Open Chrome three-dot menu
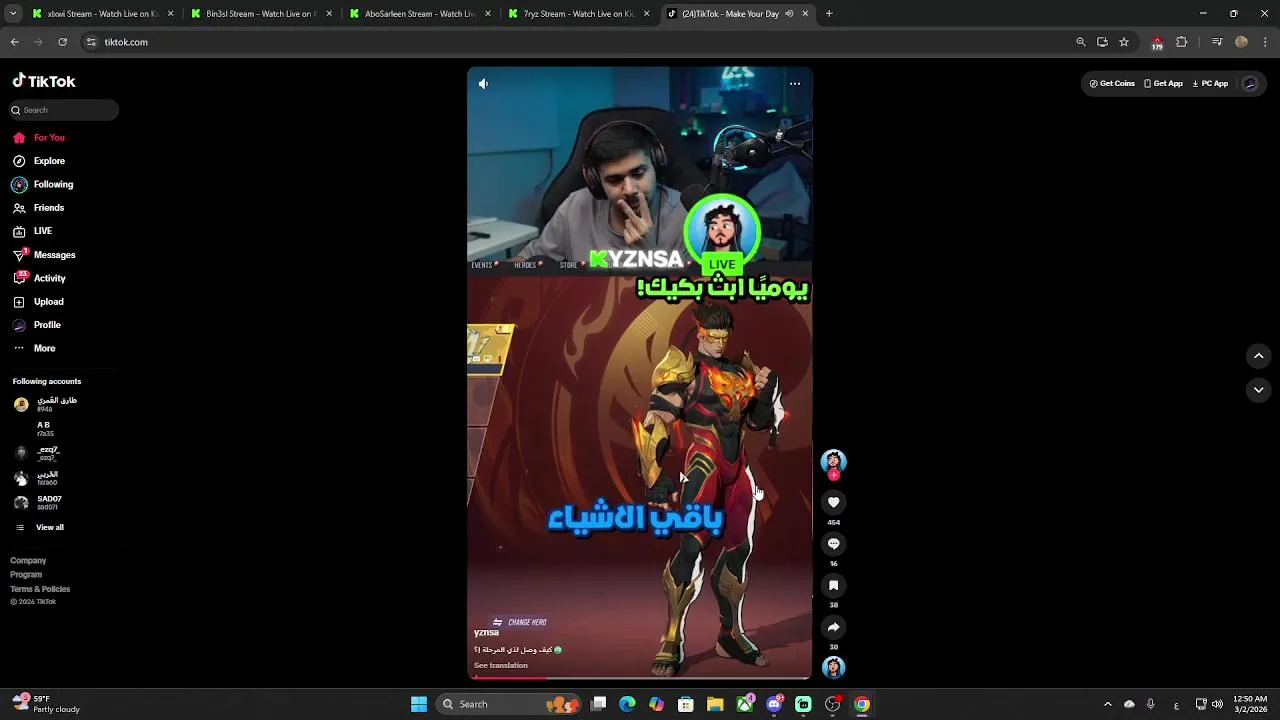Viewport: 1280px width, 720px height. point(1266,42)
